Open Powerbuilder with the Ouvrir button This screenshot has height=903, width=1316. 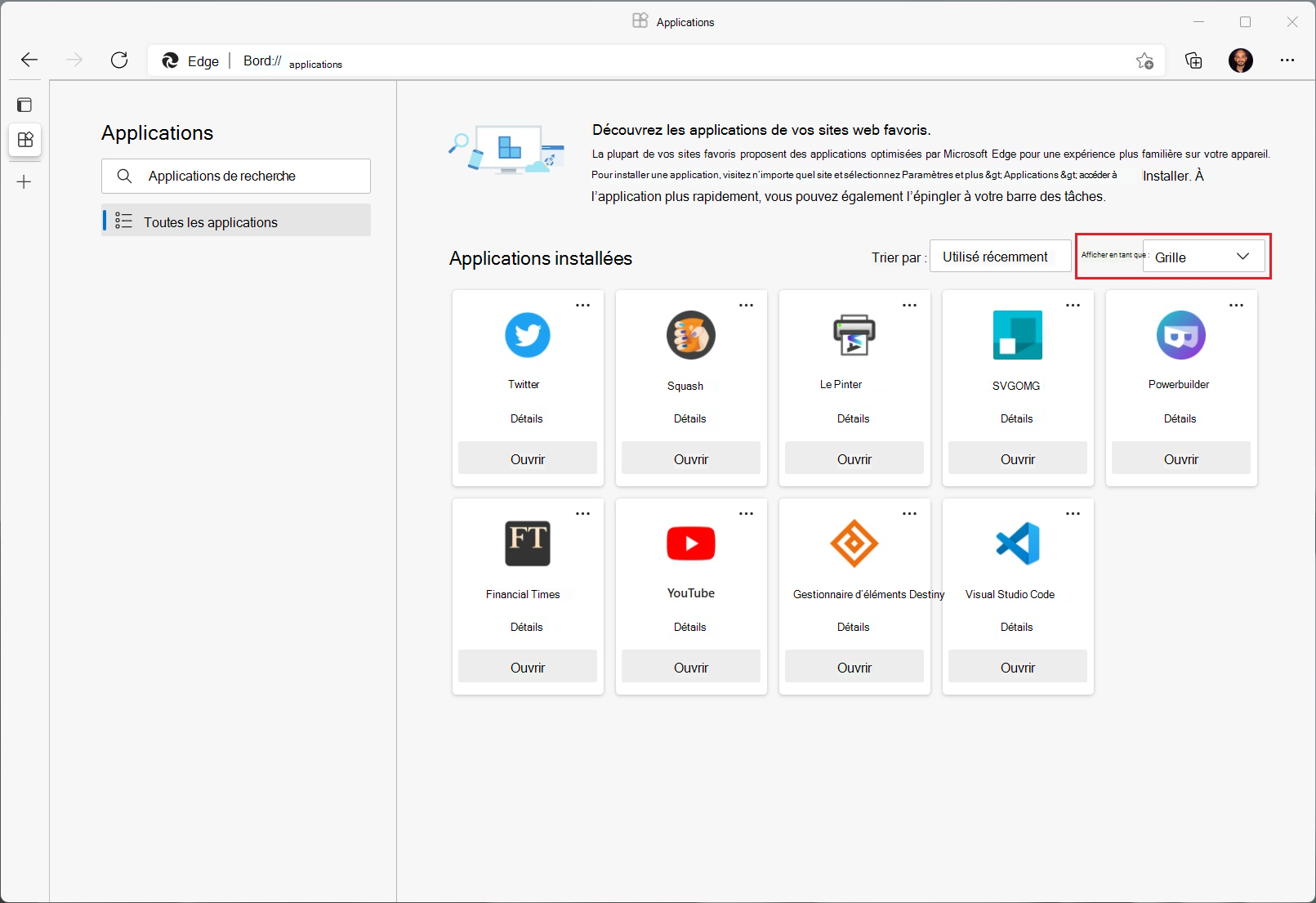(x=1181, y=458)
